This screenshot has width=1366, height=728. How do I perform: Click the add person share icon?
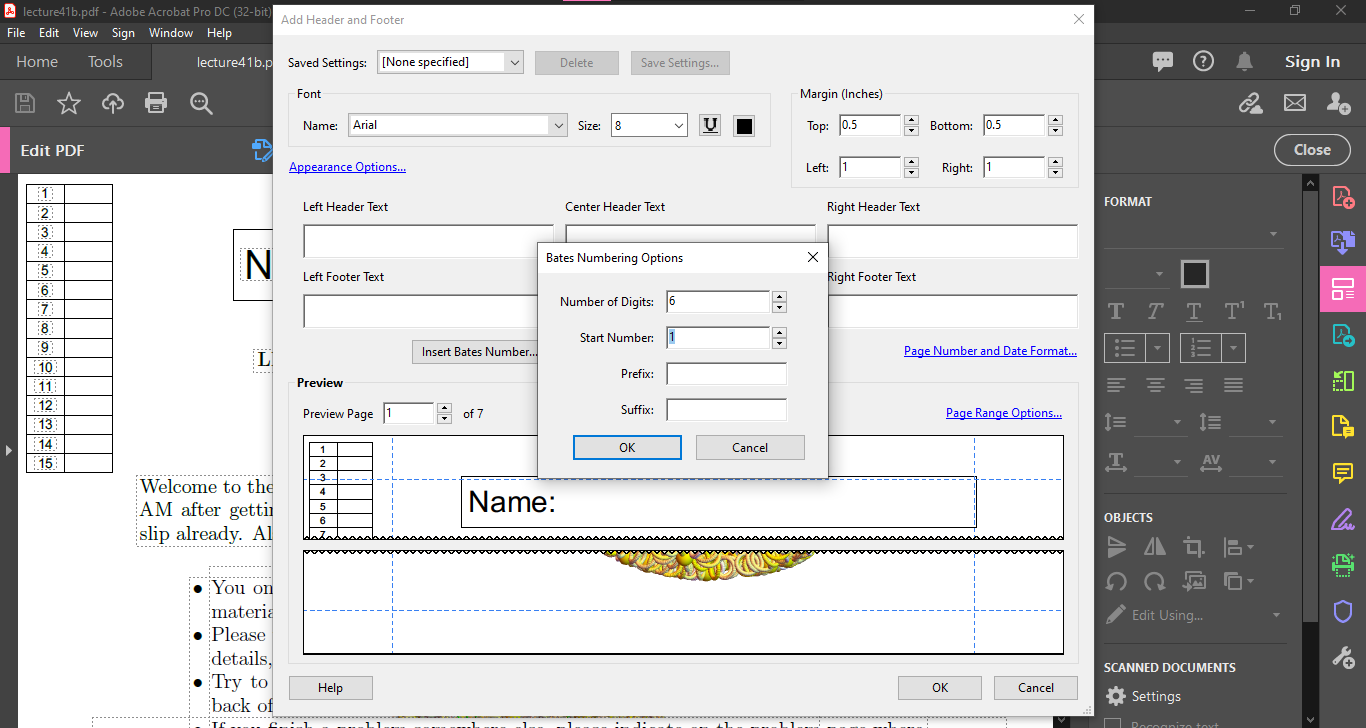pyautogui.click(x=1339, y=103)
